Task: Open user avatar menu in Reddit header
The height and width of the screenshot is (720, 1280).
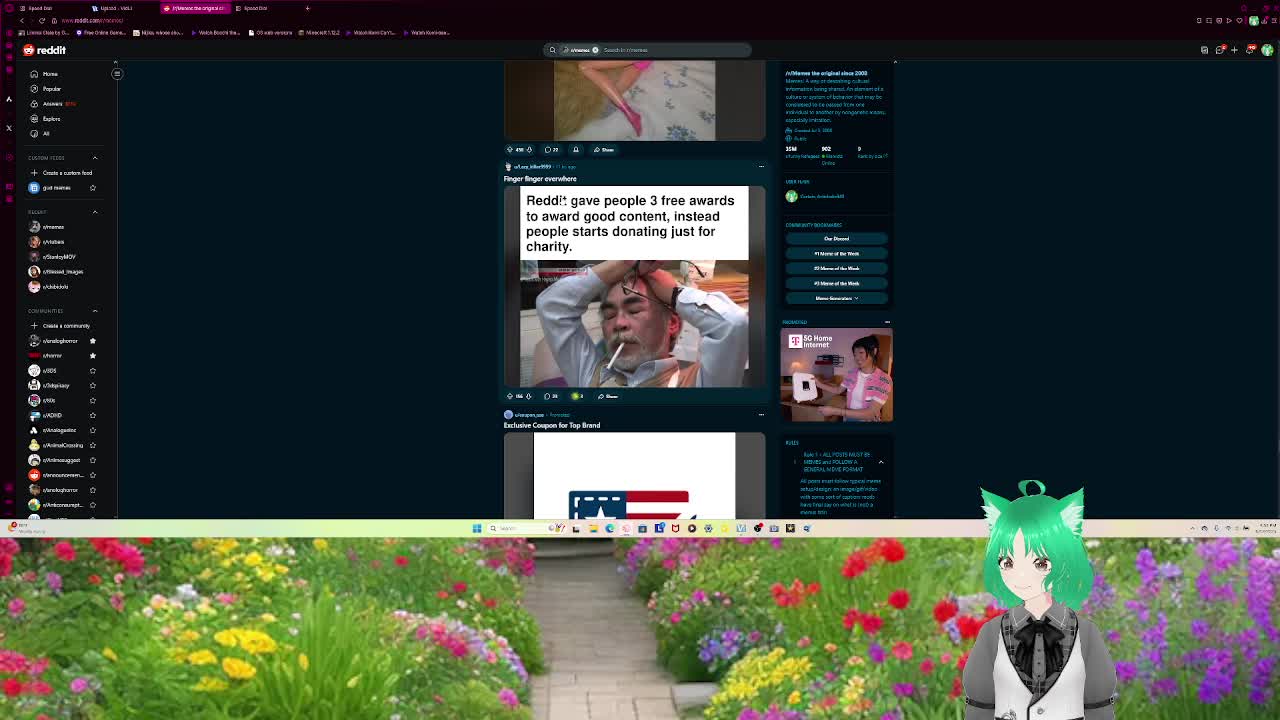Action: pos(1267,50)
